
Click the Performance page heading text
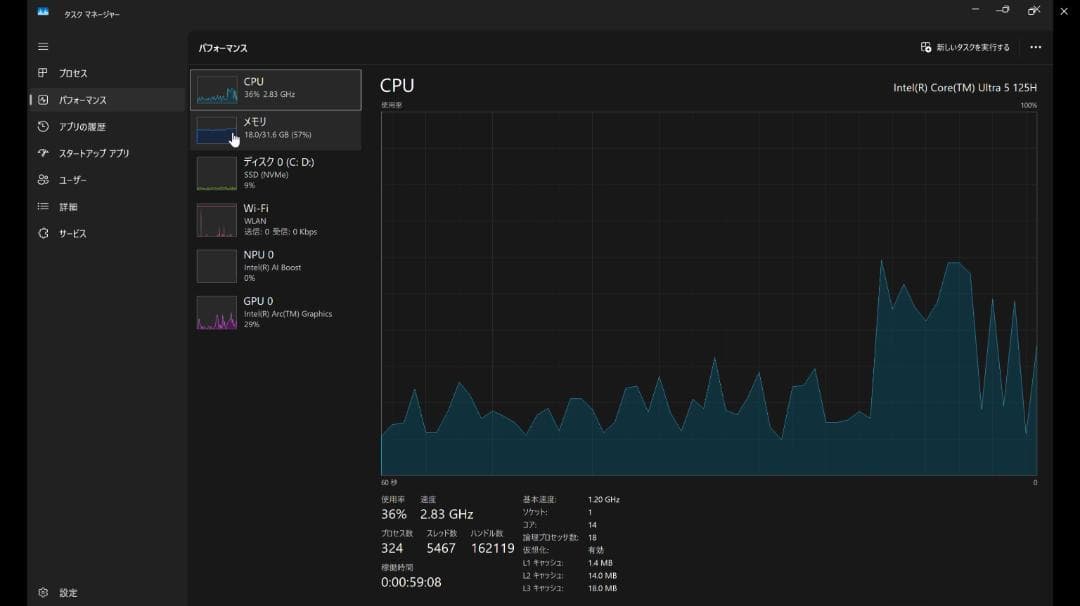(222, 48)
